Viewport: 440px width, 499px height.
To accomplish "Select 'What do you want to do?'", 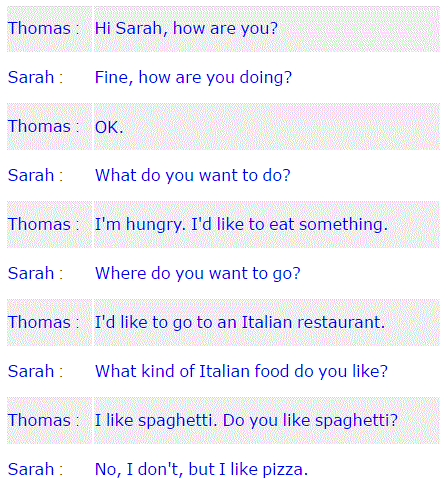I will 193,175.
